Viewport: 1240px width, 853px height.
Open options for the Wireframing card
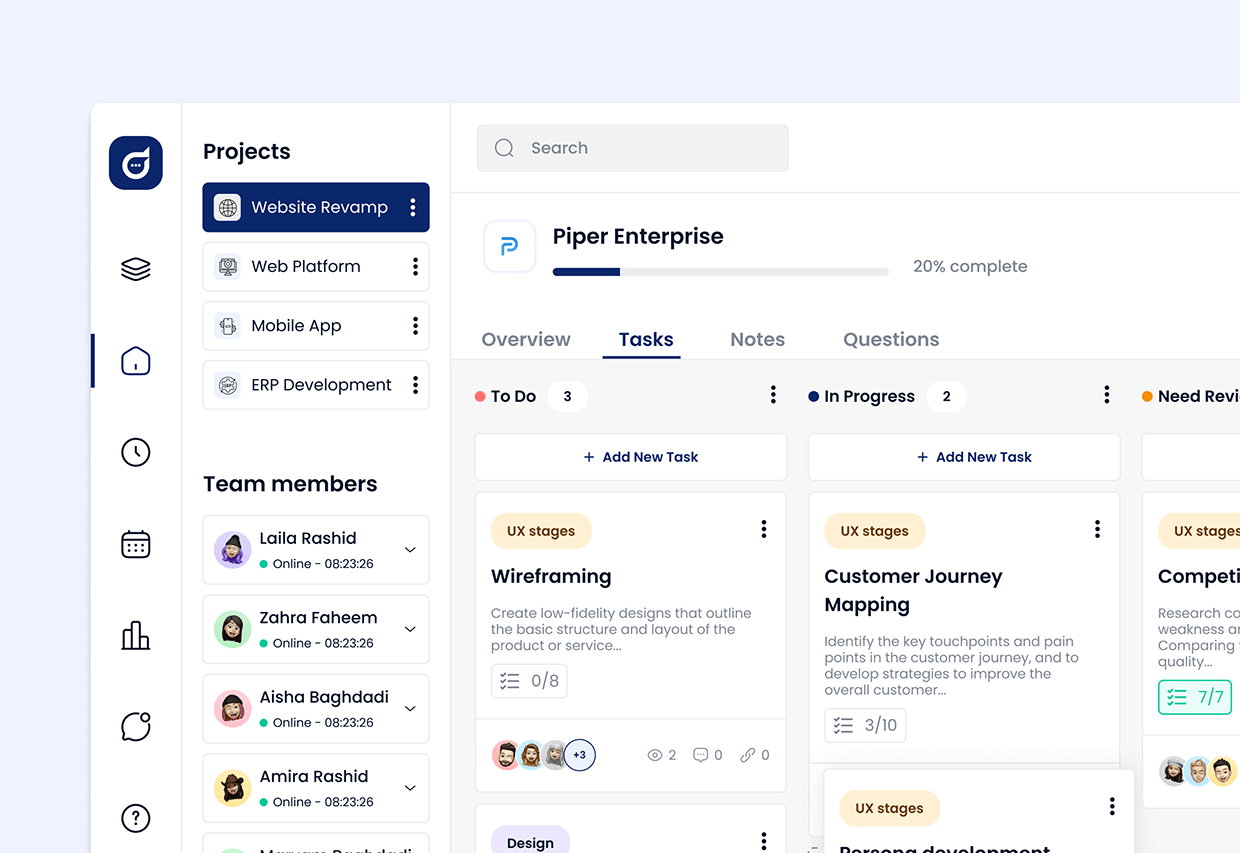point(764,528)
